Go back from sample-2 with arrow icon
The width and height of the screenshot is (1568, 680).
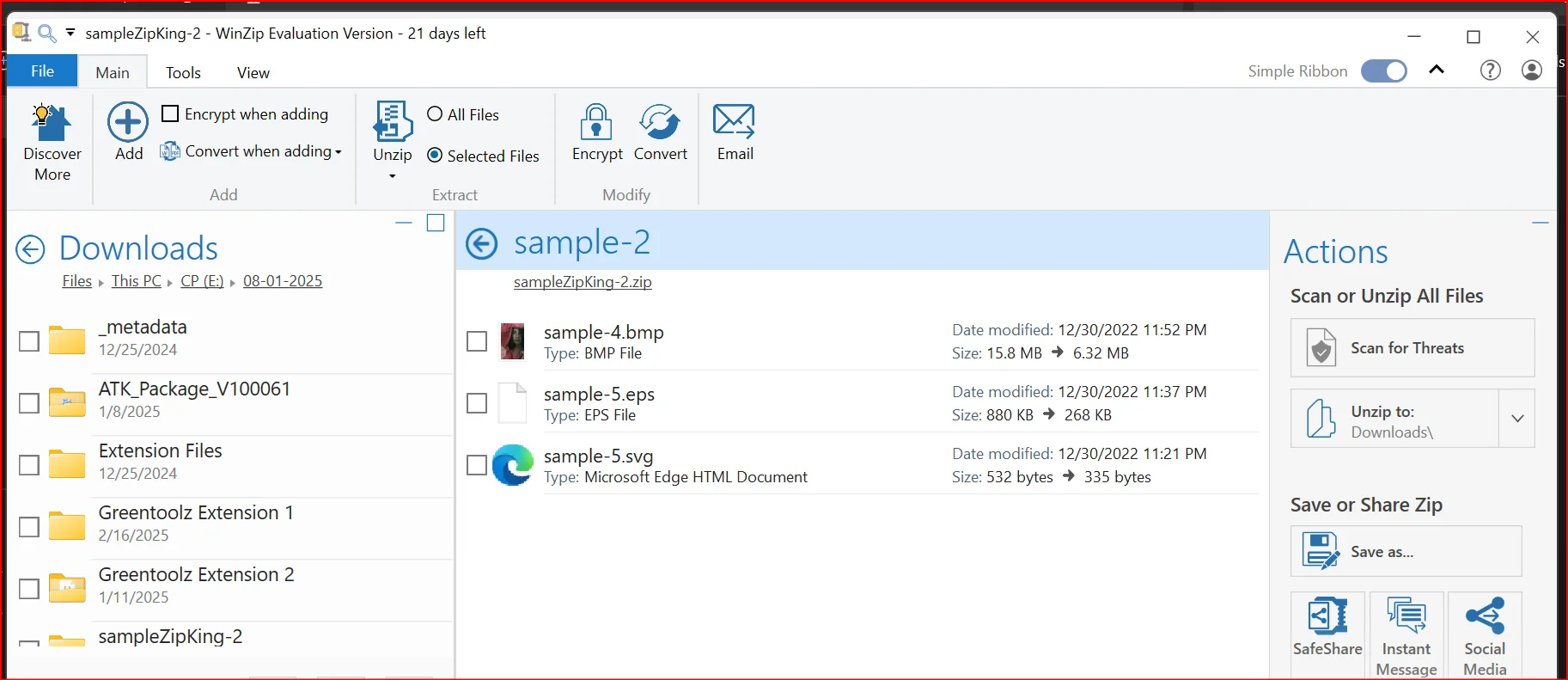pos(482,244)
